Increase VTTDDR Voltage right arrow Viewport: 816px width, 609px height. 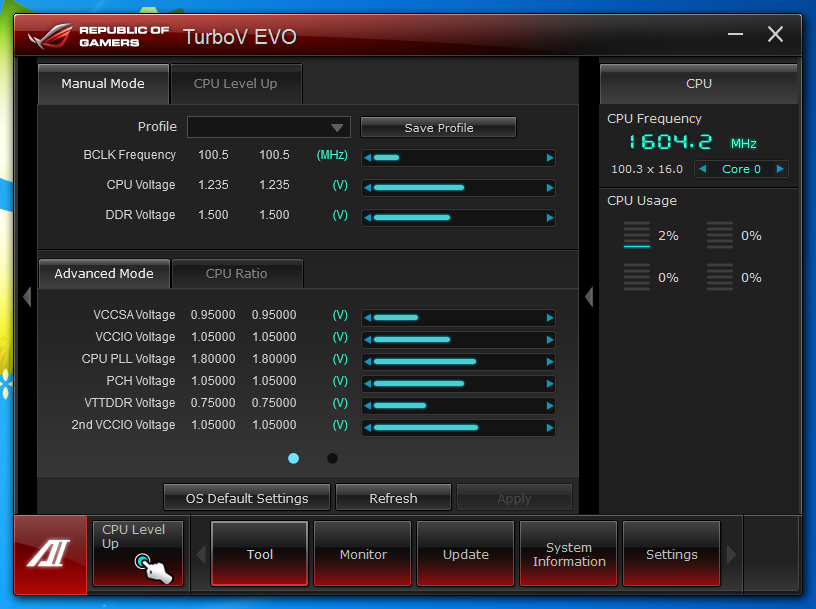tap(550, 405)
